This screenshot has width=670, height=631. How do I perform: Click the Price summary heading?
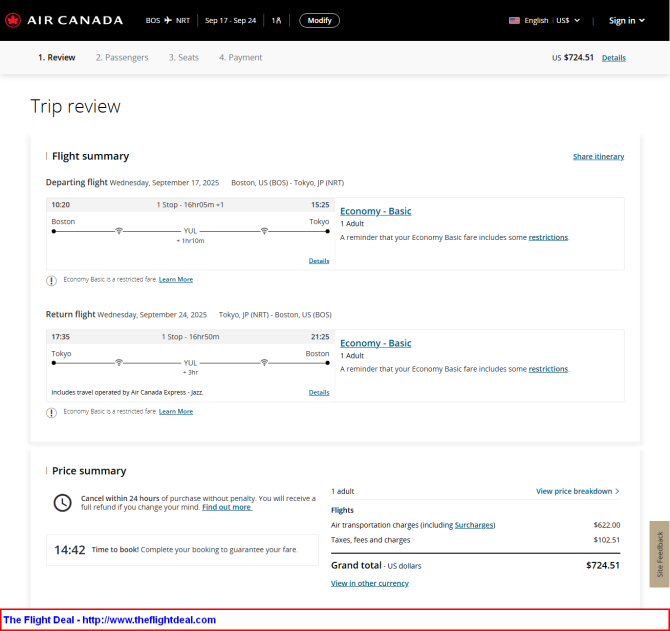[89, 471]
